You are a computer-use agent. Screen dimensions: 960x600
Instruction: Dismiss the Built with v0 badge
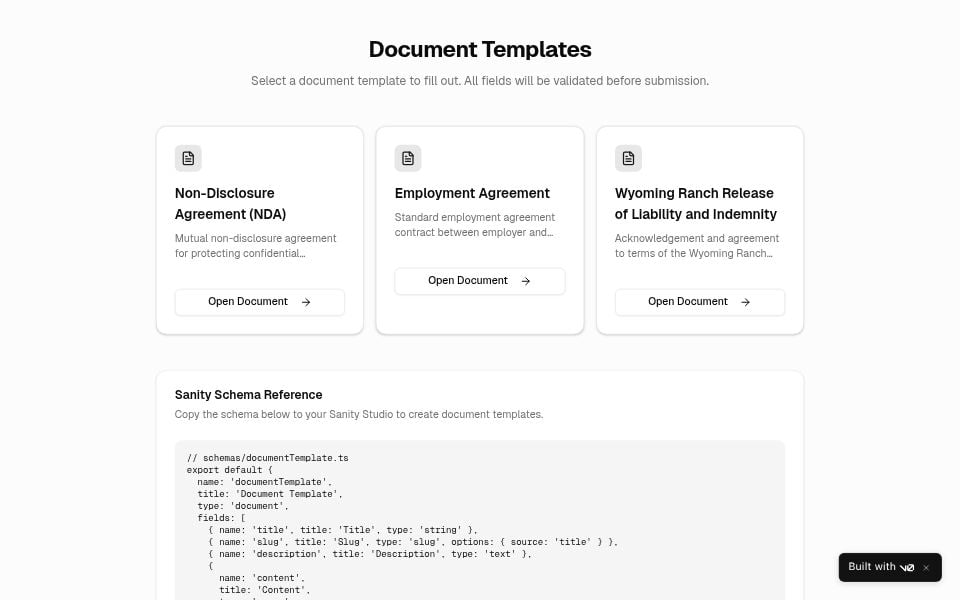tap(926, 568)
